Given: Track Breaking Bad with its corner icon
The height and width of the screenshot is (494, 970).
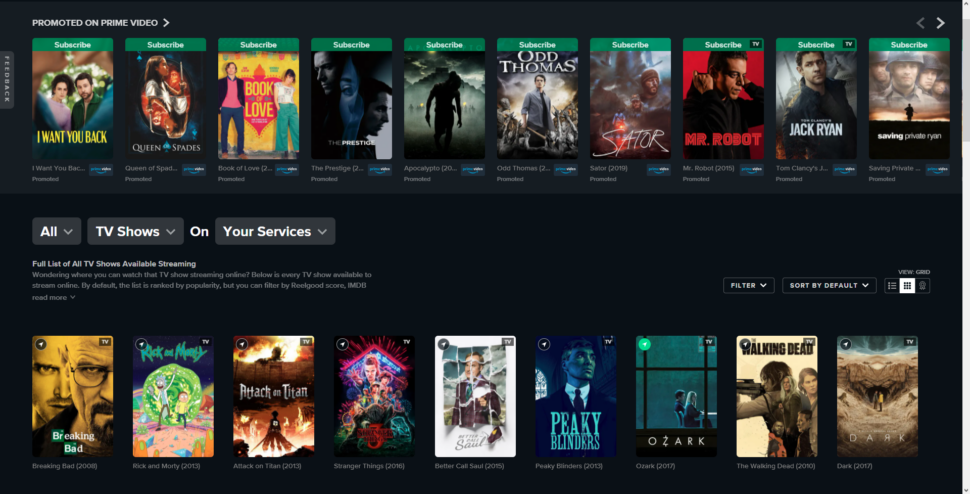Looking at the screenshot, I should [x=41, y=344].
